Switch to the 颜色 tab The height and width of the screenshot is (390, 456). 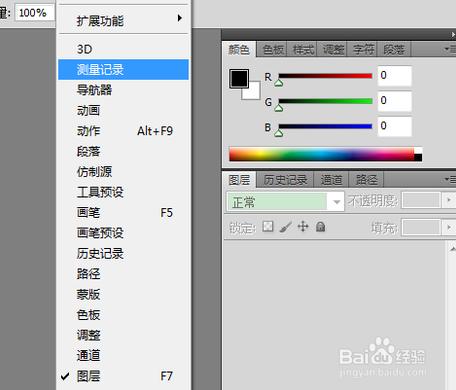point(239,50)
